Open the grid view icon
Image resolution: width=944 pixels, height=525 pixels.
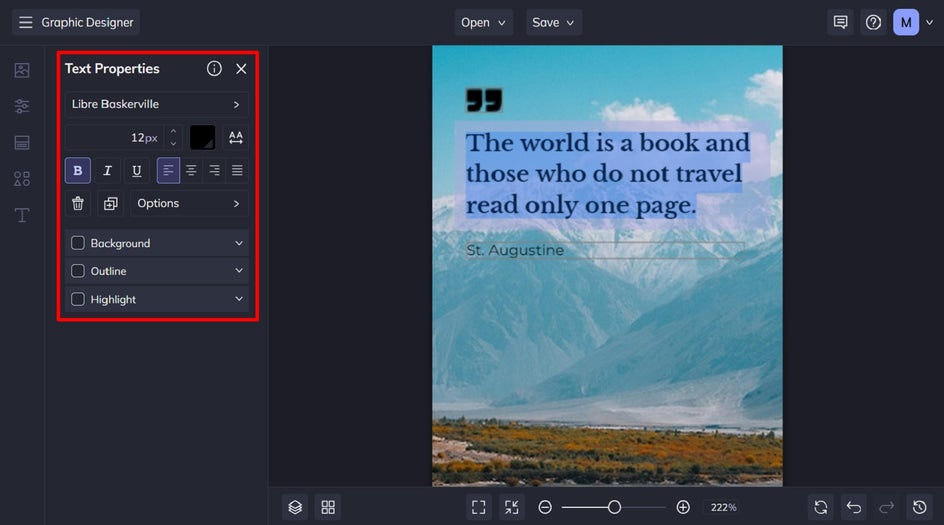(x=328, y=508)
